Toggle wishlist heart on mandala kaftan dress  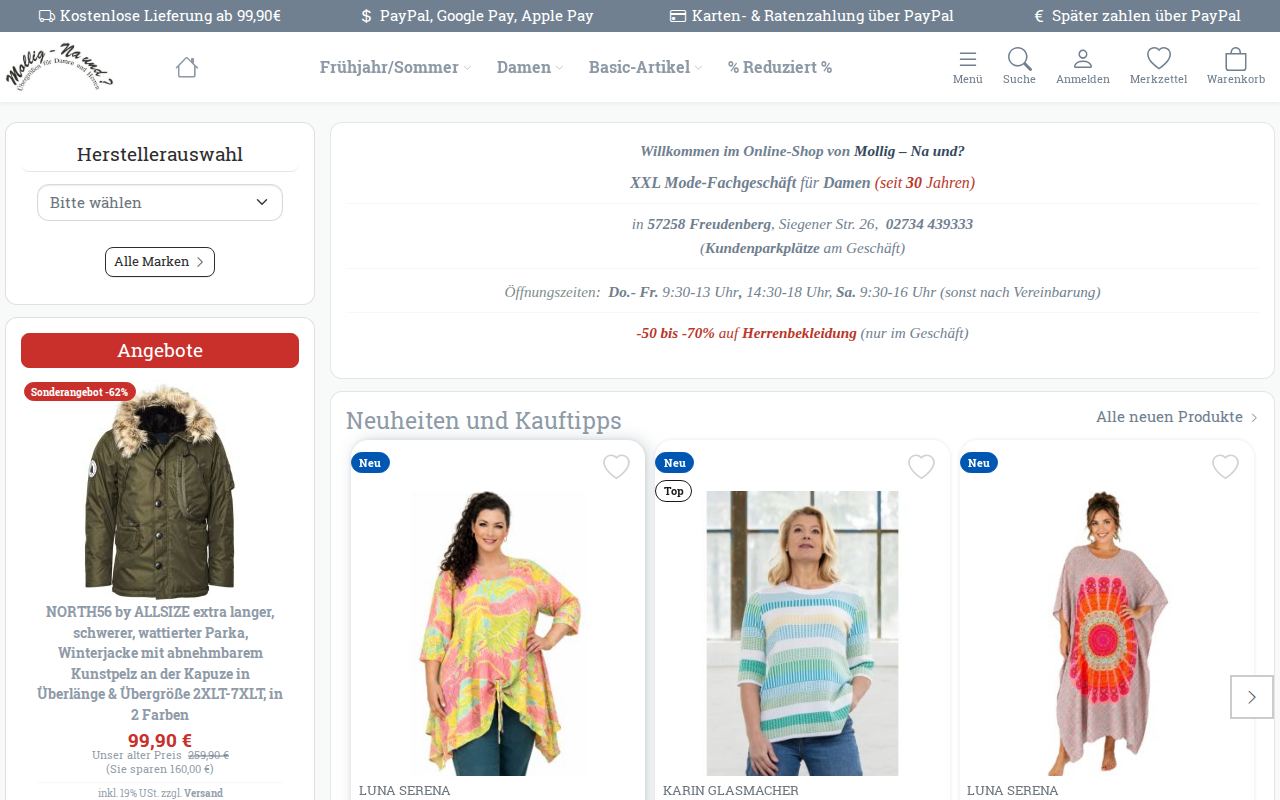1225,466
